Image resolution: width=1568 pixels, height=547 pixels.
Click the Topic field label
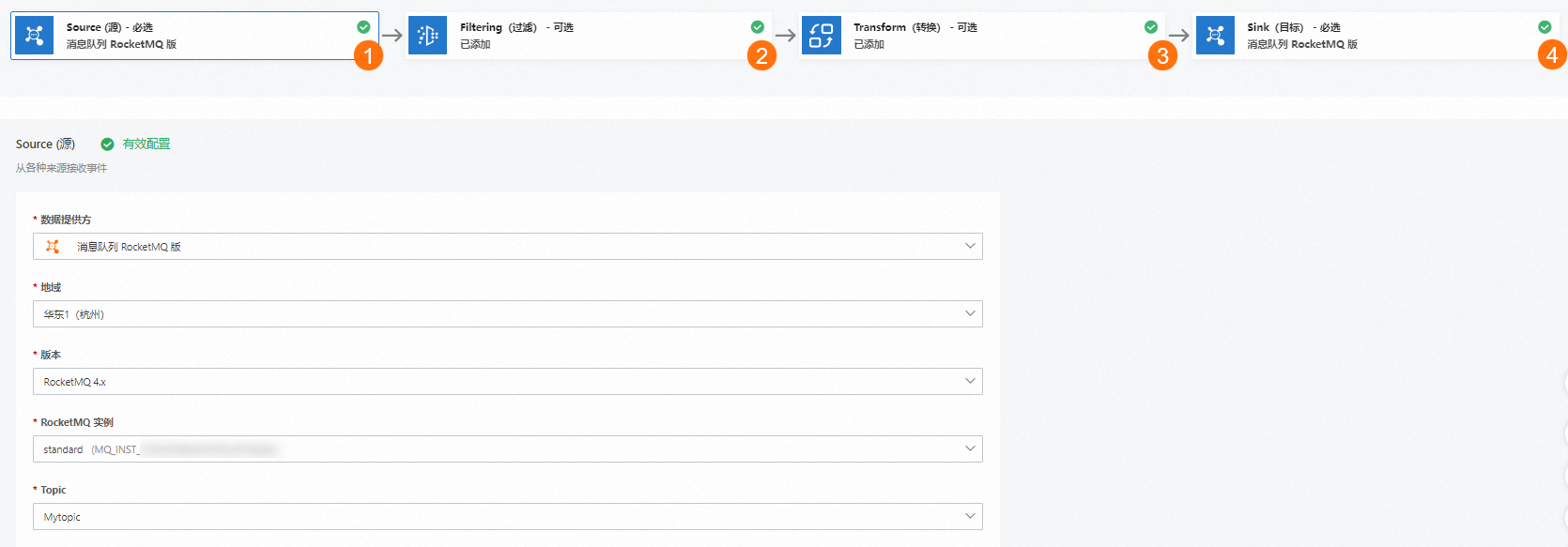click(54, 490)
